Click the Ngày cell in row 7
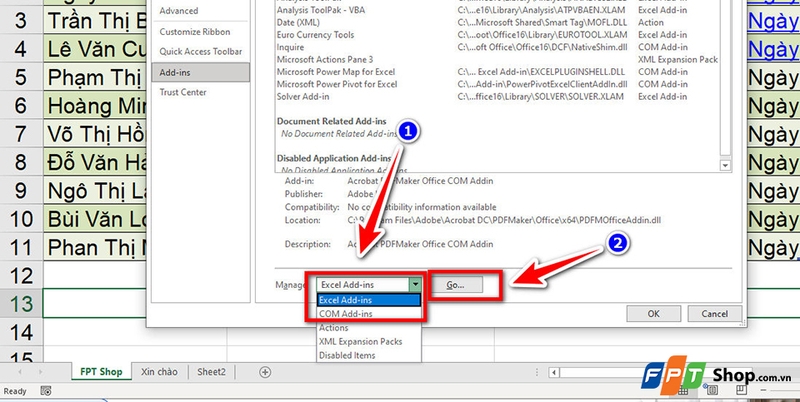Screen dimensions: 800x402 click(x=773, y=134)
